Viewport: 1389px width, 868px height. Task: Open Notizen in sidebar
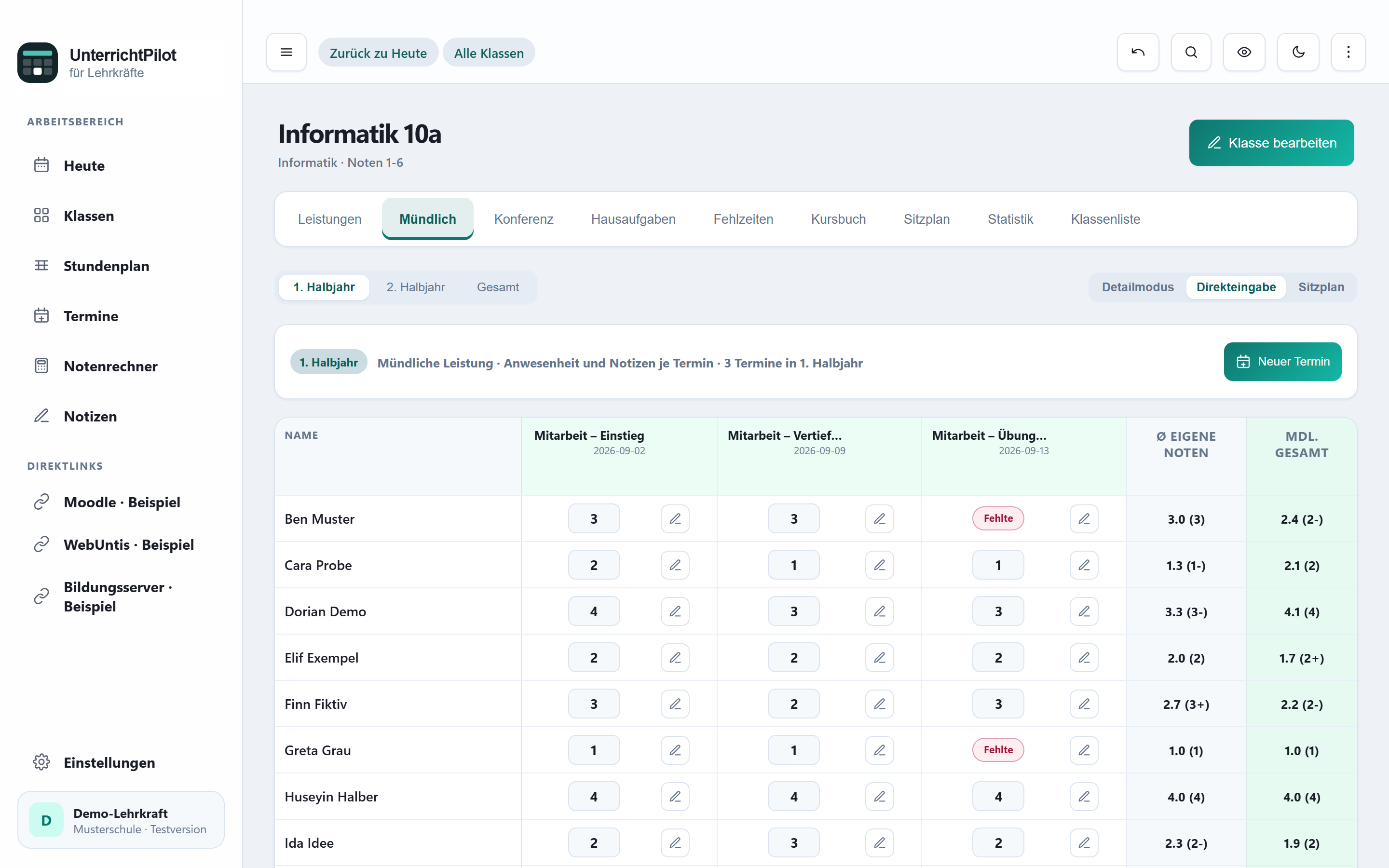(x=121, y=416)
